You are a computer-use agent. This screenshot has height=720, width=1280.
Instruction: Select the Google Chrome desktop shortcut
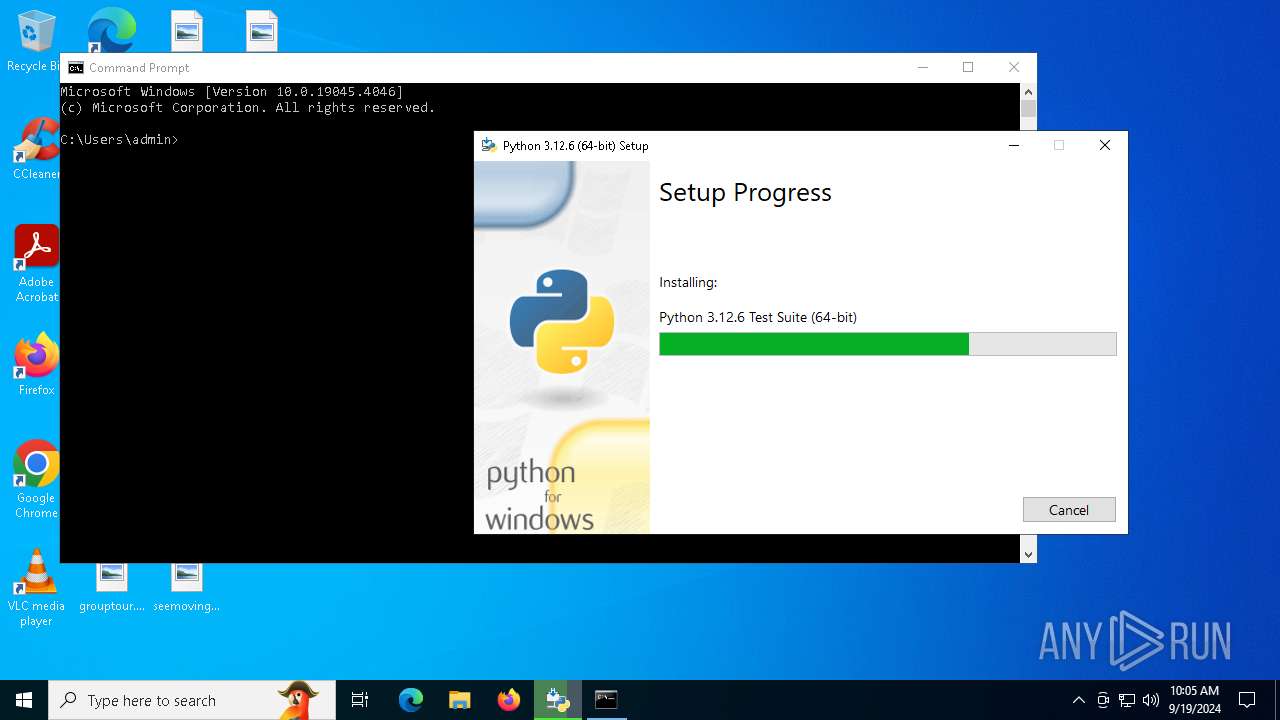pos(36,480)
